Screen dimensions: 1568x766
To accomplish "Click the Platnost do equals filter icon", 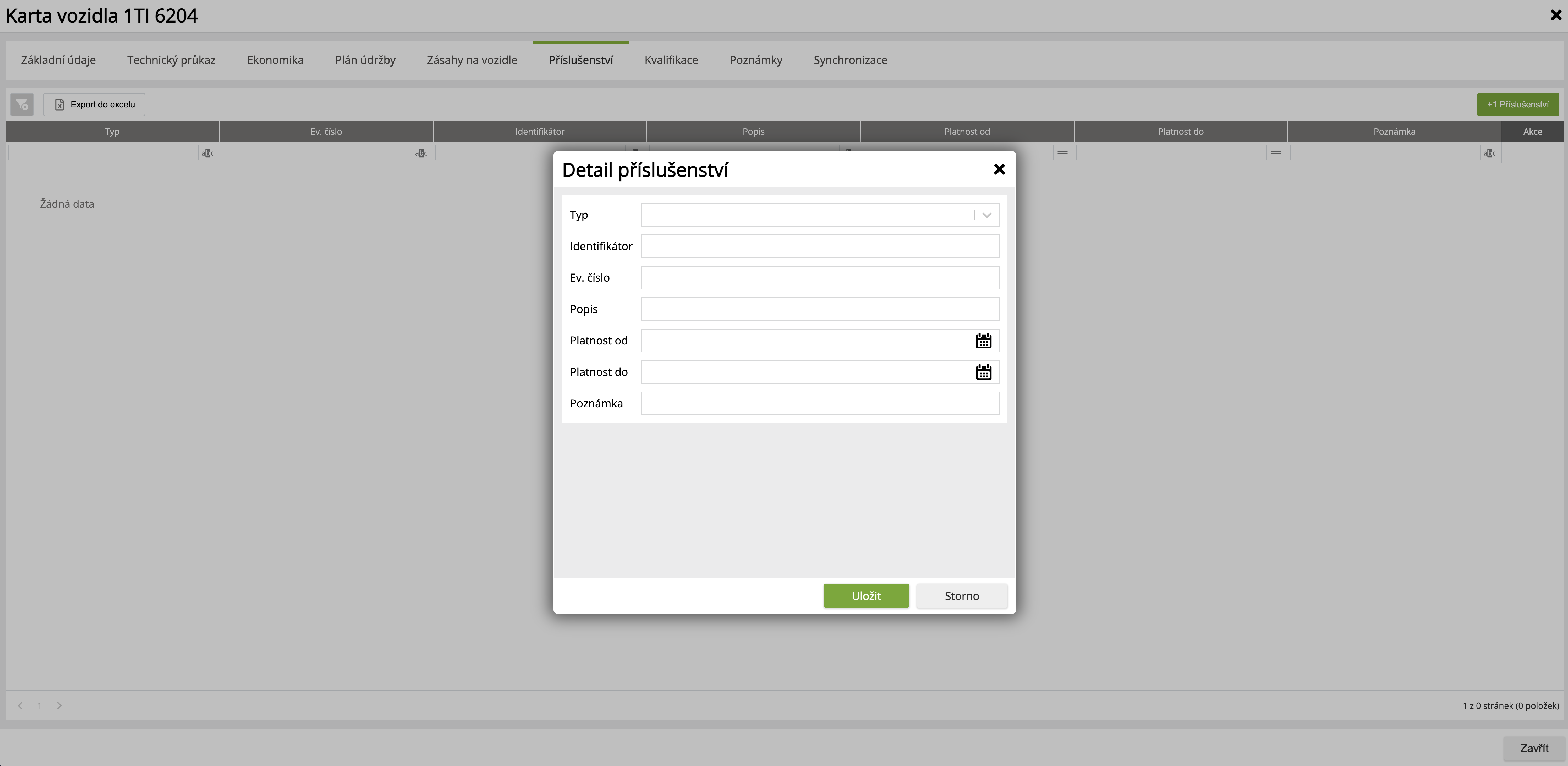I will tap(1276, 152).
